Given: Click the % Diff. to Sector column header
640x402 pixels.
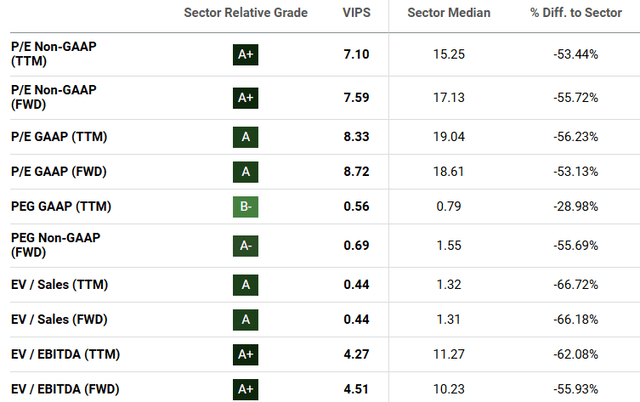Looking at the screenshot, I should pos(577,13).
